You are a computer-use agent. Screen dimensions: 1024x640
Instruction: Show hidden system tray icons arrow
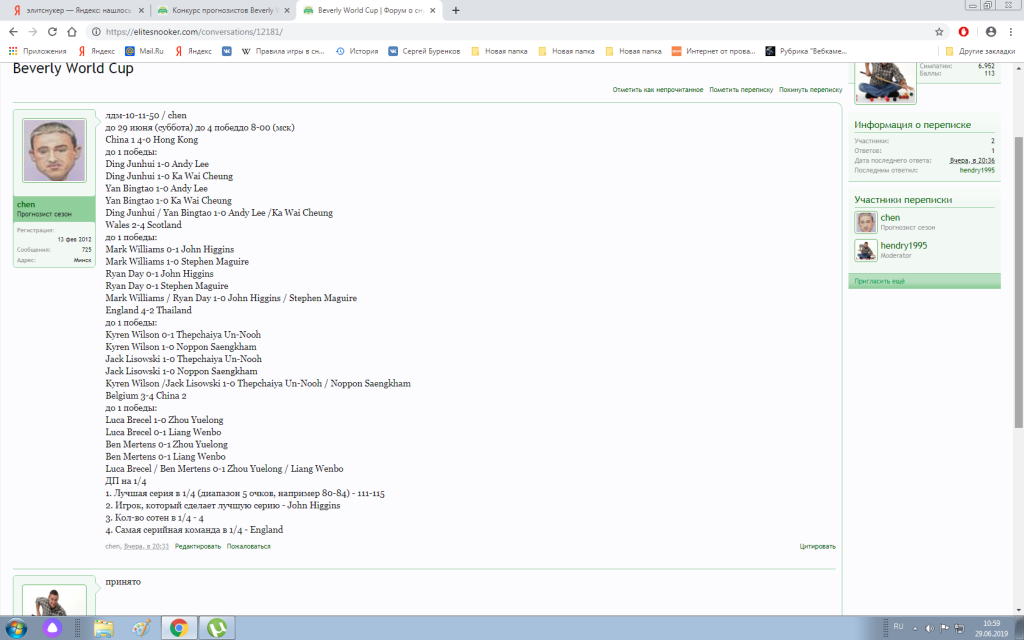tap(916, 627)
